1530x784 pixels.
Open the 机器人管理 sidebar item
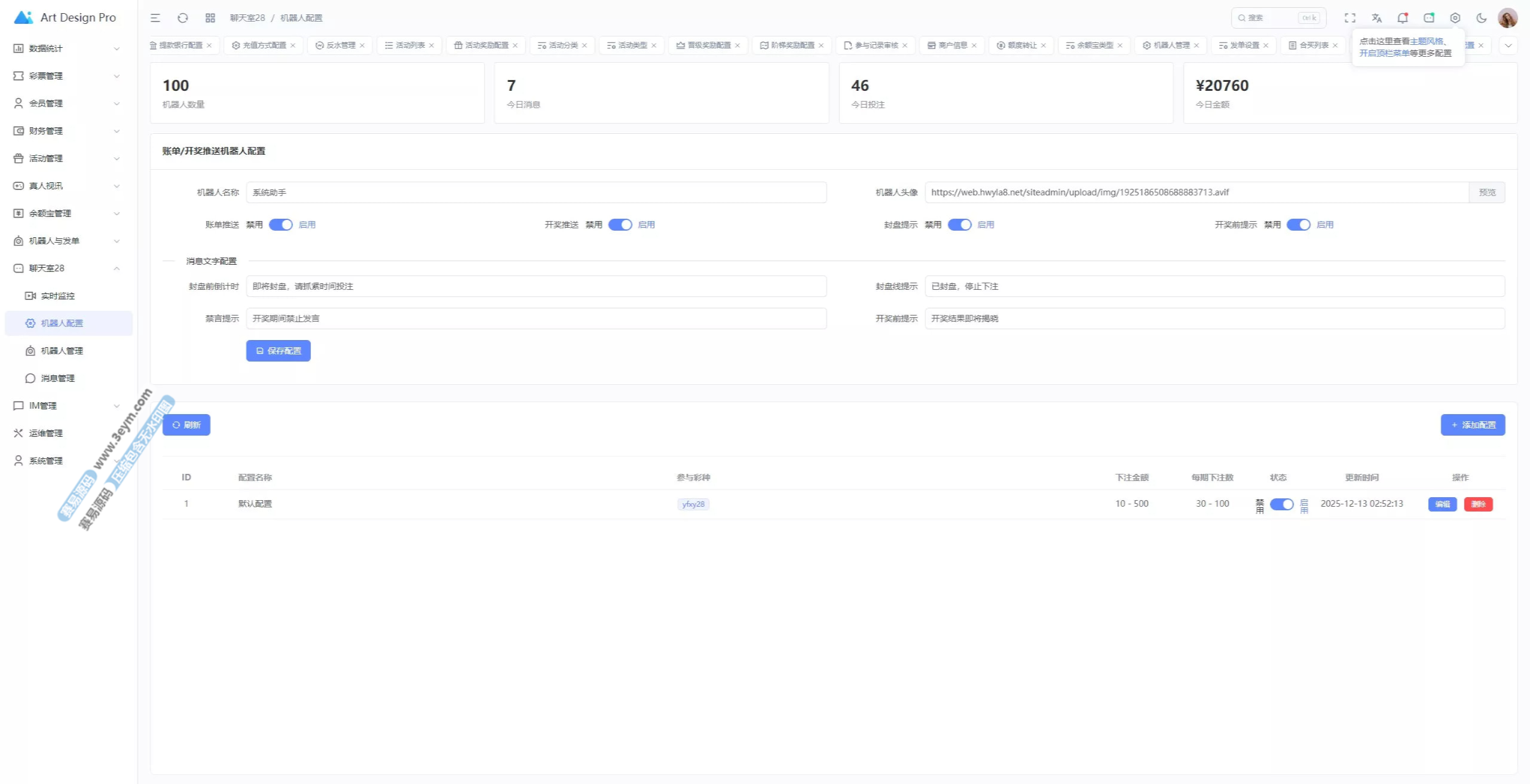(62, 351)
